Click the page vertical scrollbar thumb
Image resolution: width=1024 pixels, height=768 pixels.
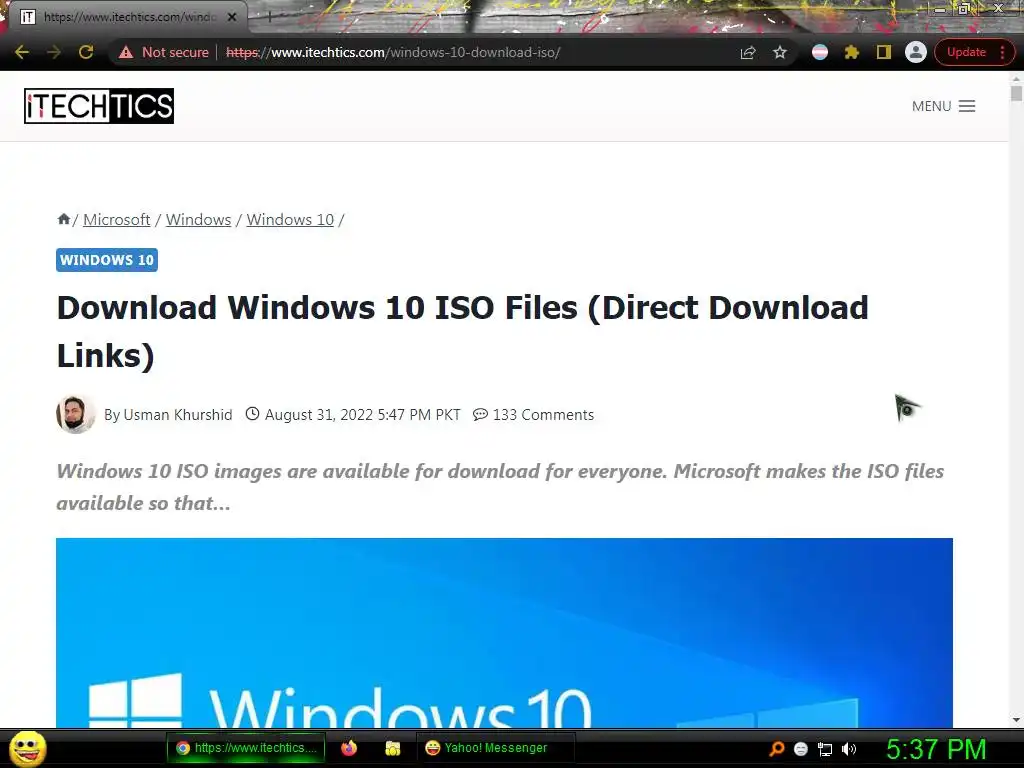pos(1016,93)
